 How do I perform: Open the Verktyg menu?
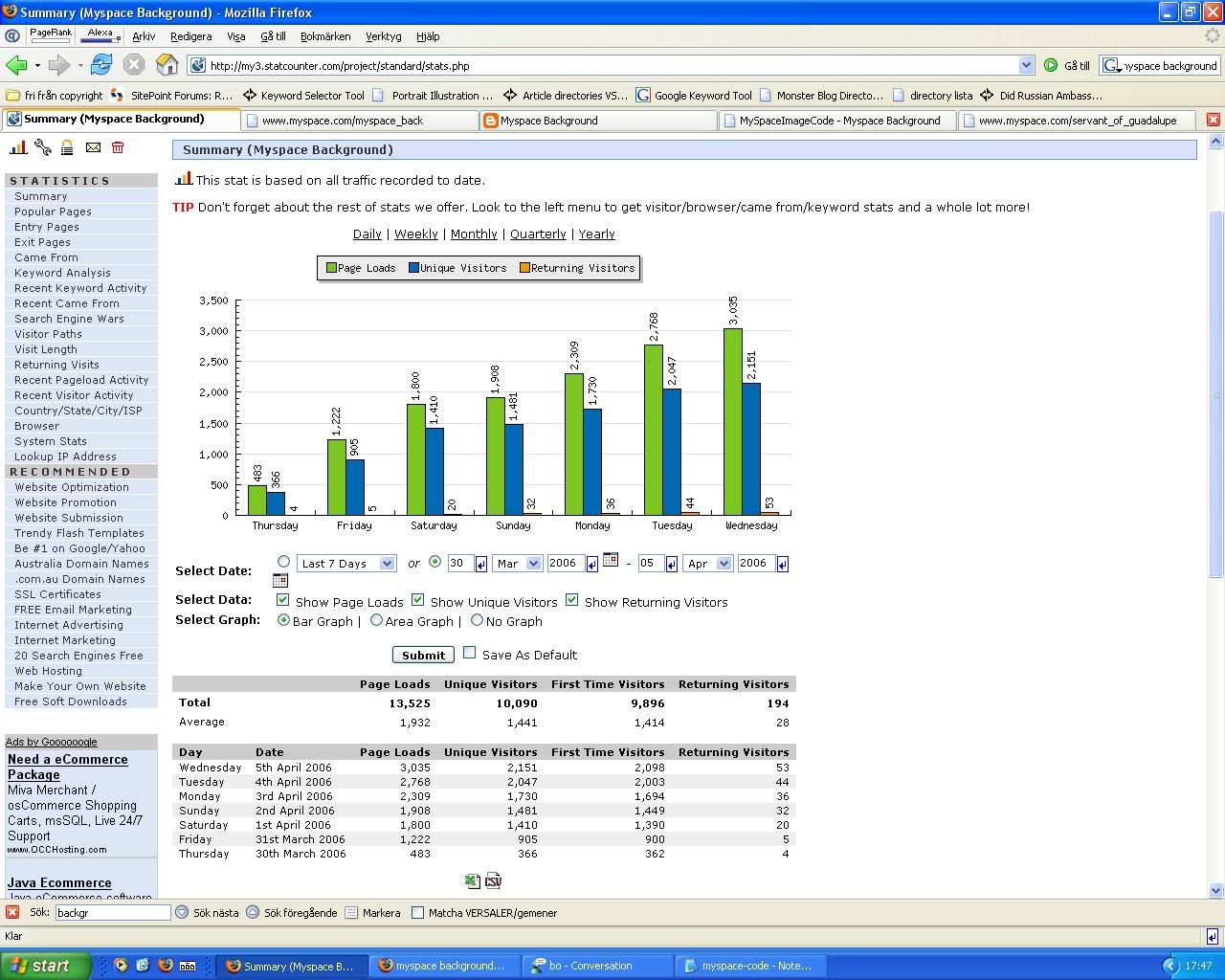tap(383, 36)
